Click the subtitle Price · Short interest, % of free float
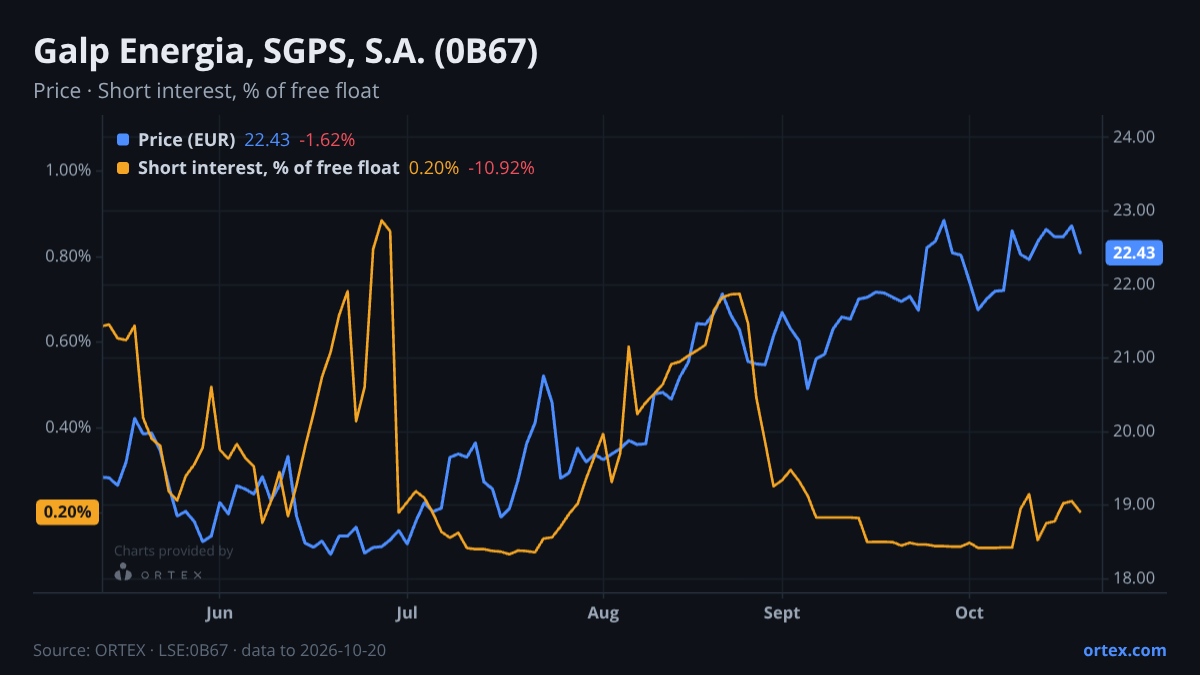1200x675 pixels. click(x=206, y=91)
